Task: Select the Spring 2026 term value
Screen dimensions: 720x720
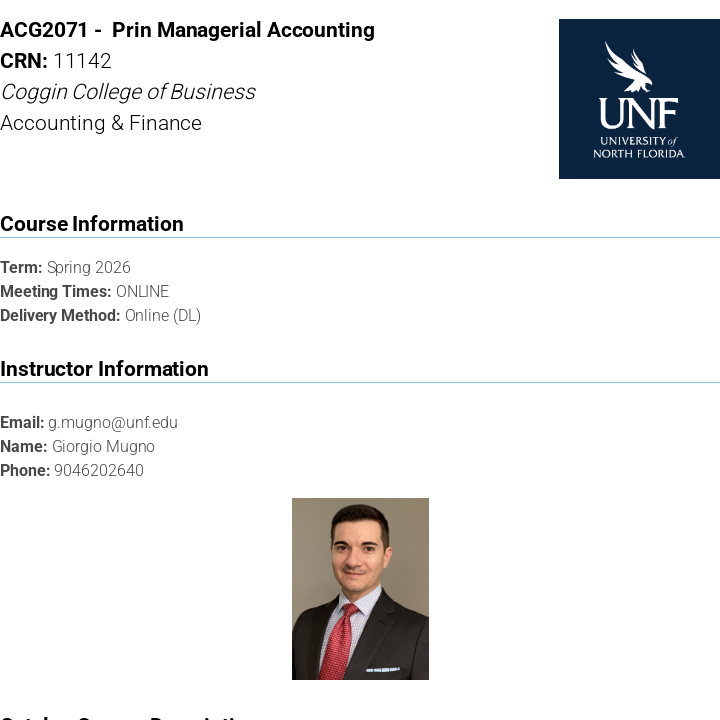Action: click(89, 268)
